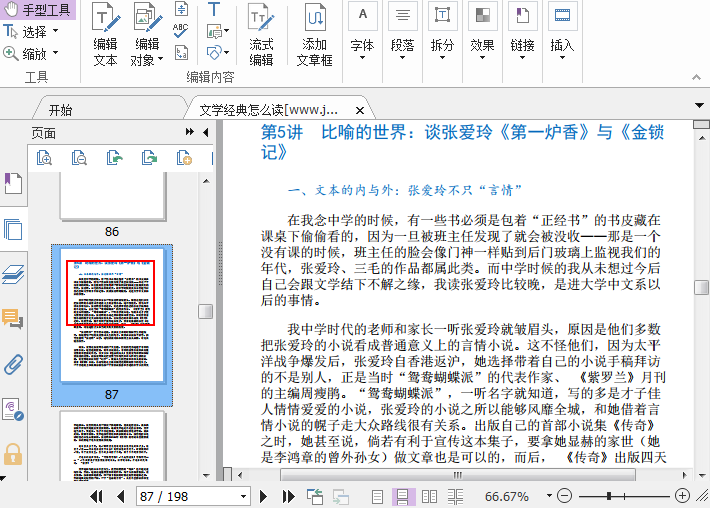Collapse the 页面 panel with left arrow
710x508 pixels.
pyautogui.click(x=206, y=132)
